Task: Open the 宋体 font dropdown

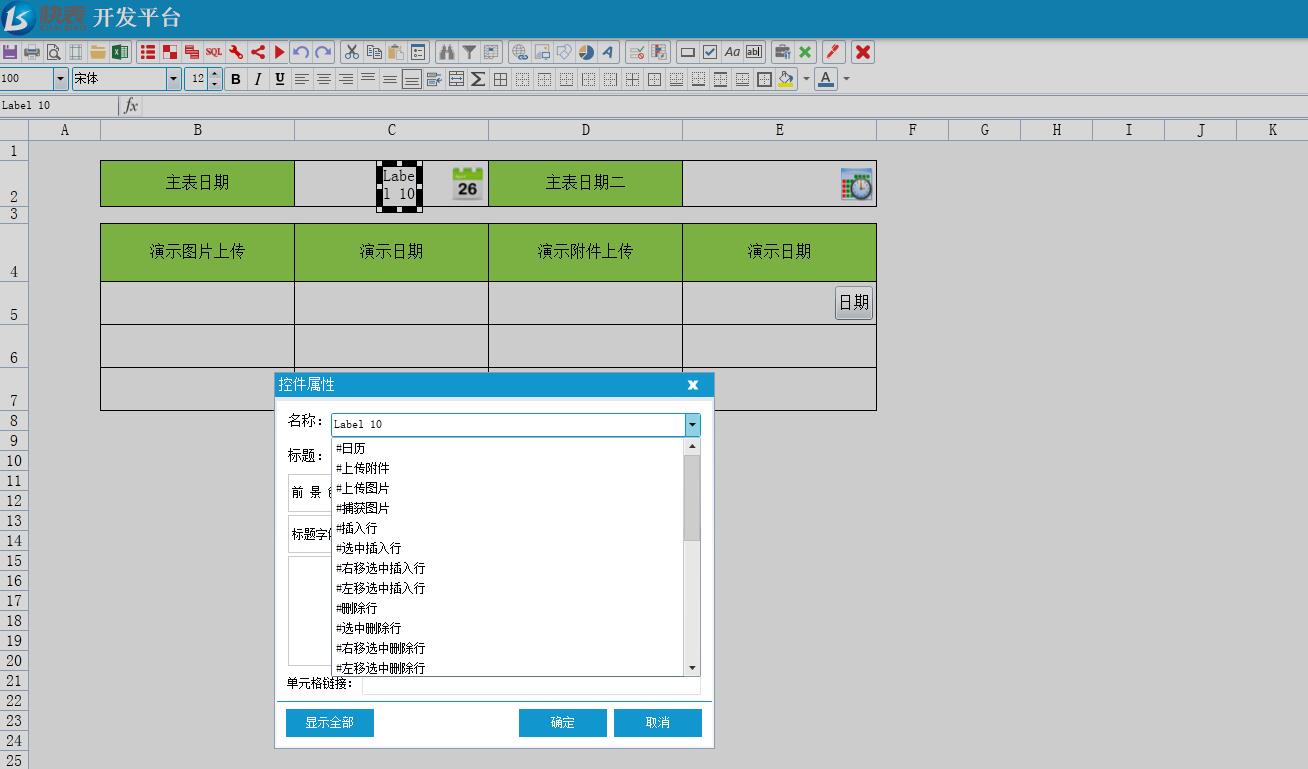Action: tap(173, 79)
